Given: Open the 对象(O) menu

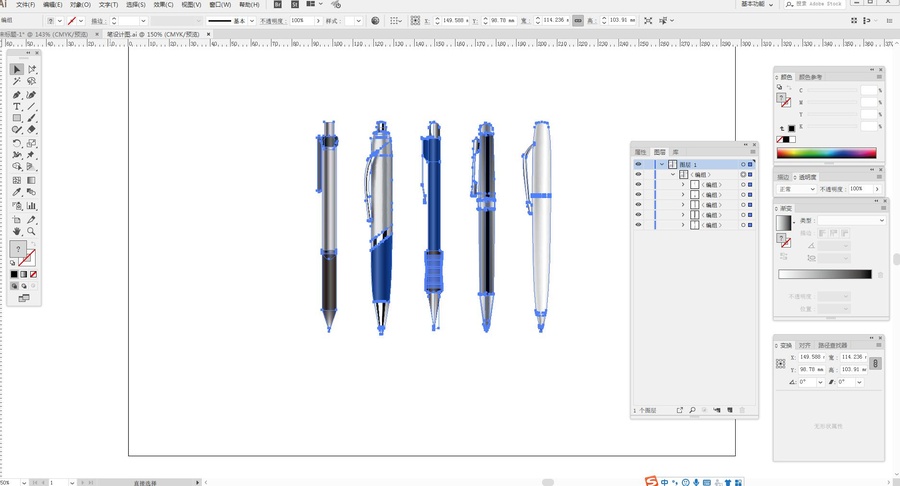Looking at the screenshot, I should tap(80, 5).
